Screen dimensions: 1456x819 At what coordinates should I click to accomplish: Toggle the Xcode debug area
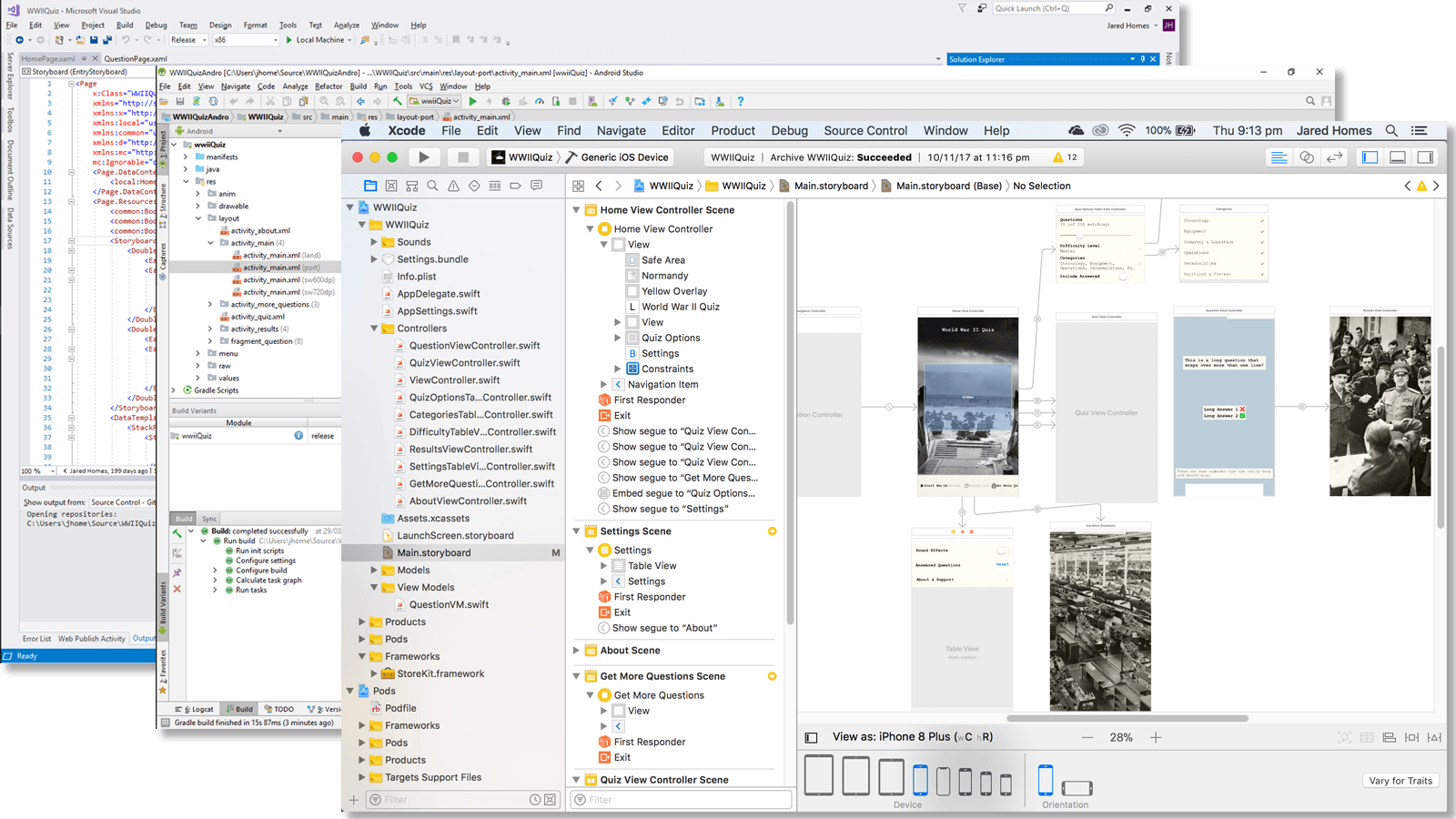pyautogui.click(x=1398, y=157)
